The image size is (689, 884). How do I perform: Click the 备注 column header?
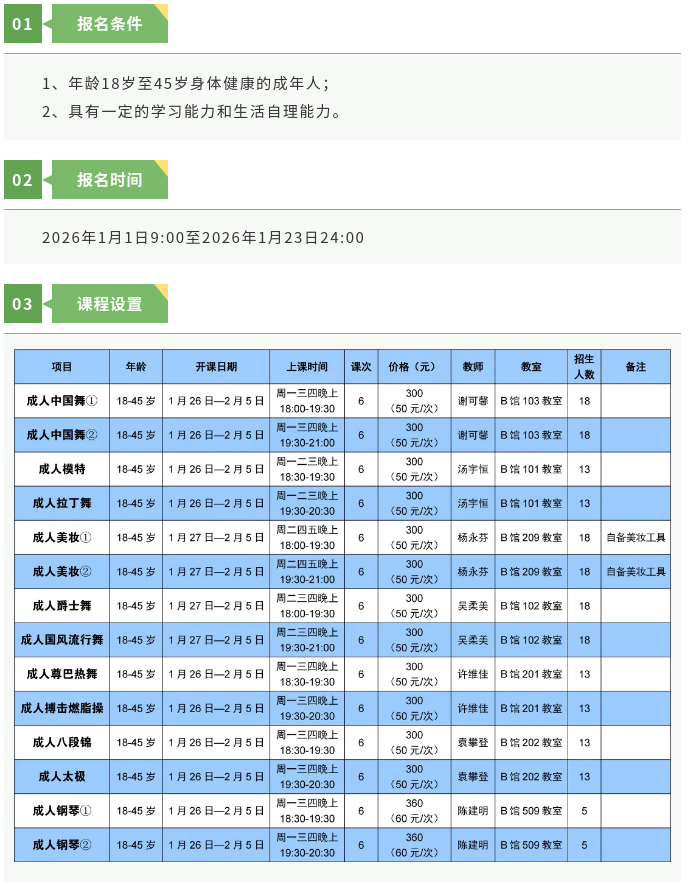click(x=636, y=367)
